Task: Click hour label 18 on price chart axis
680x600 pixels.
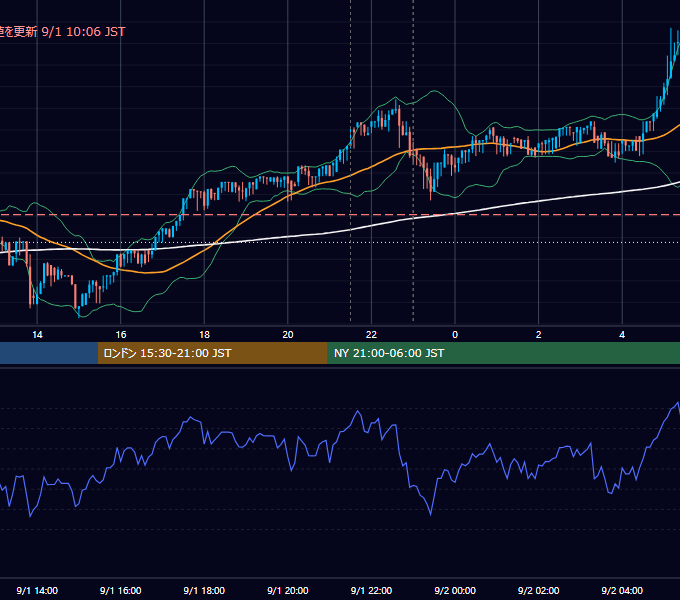Action: tap(204, 335)
